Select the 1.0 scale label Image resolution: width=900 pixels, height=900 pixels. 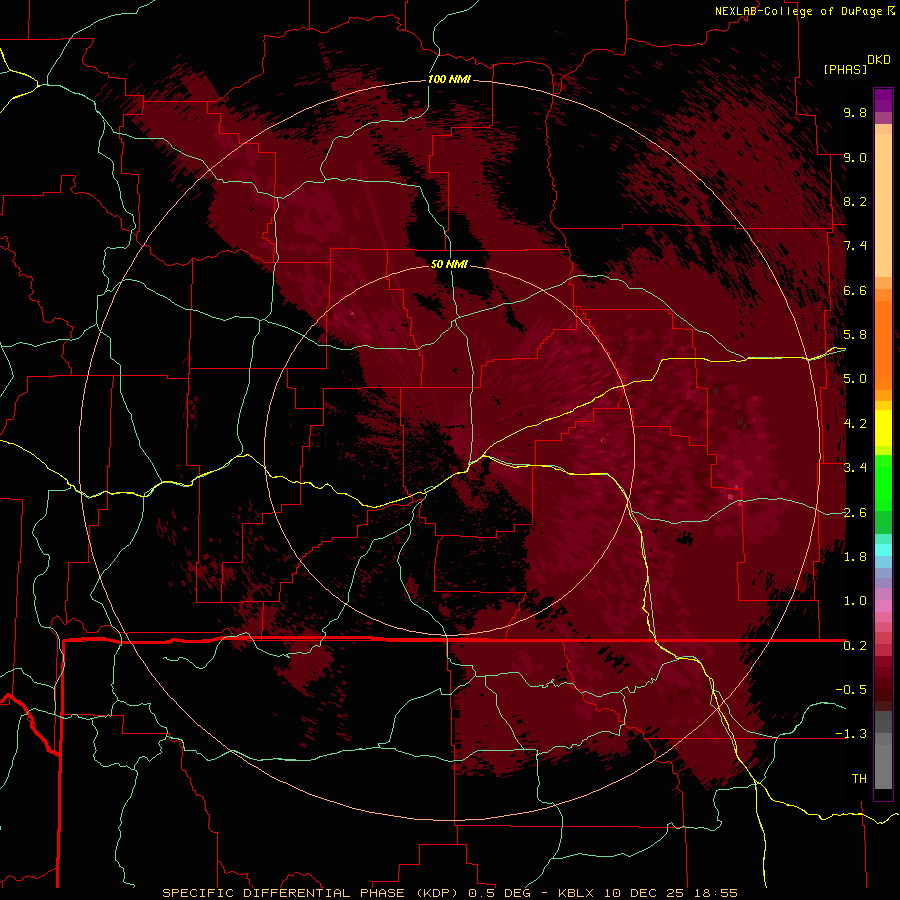[x=855, y=601]
